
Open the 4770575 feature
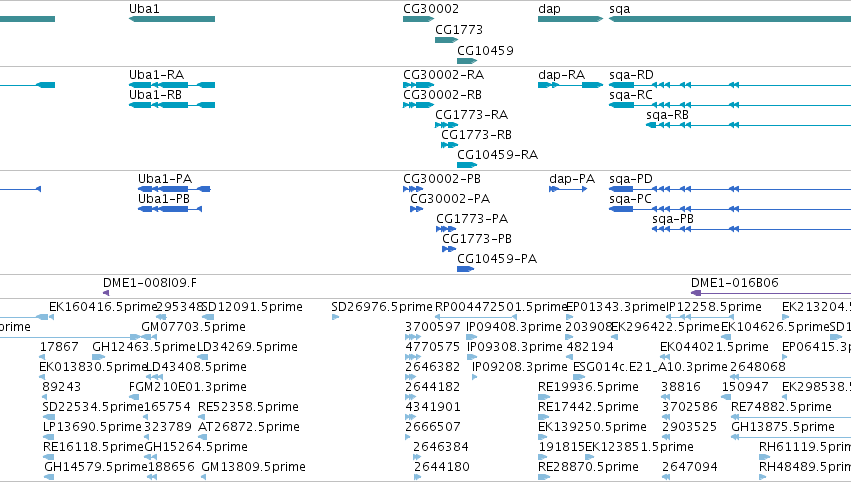coord(433,347)
